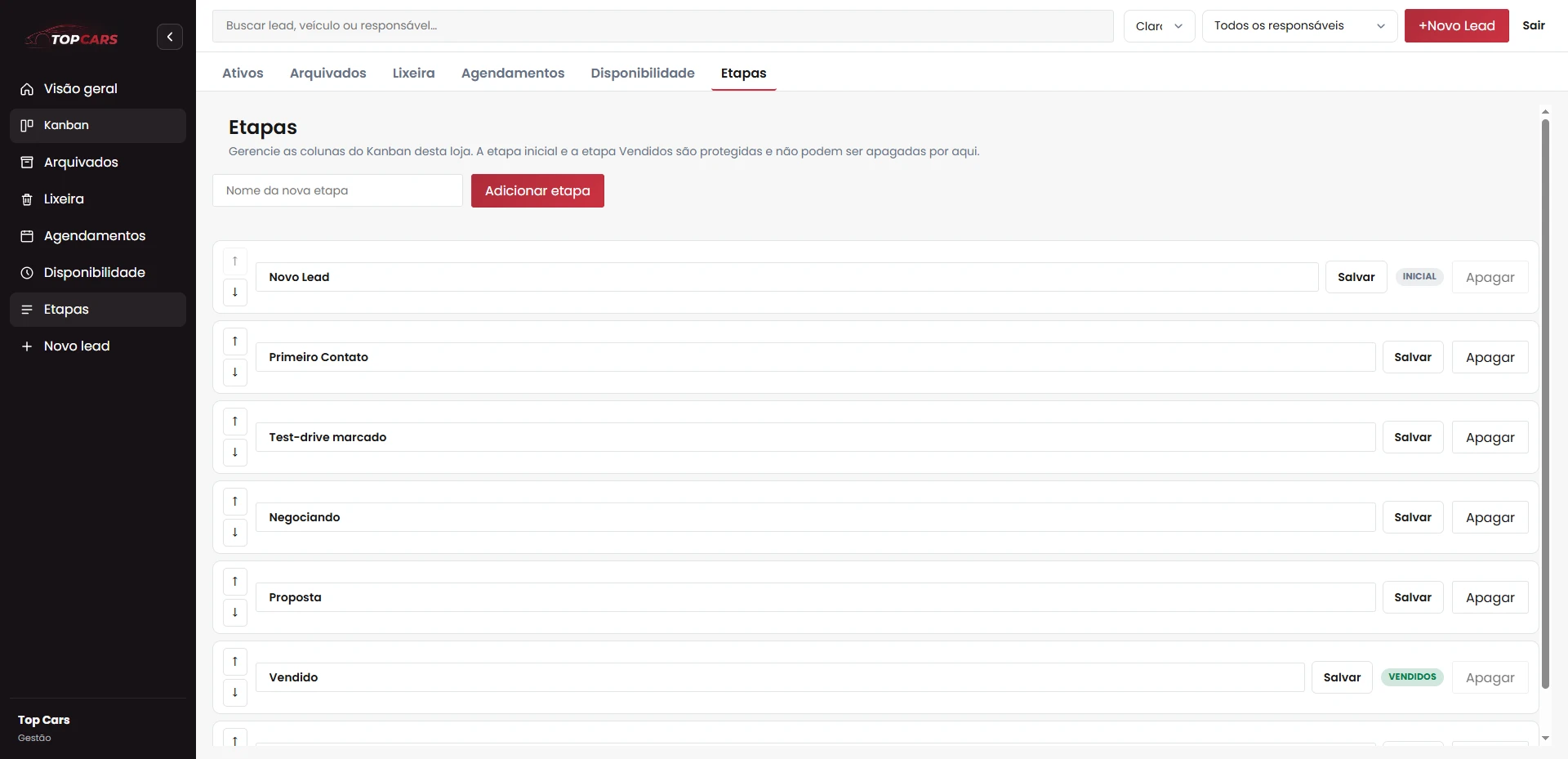Delete the Proposta stage with Apagar

pyautogui.click(x=1490, y=598)
